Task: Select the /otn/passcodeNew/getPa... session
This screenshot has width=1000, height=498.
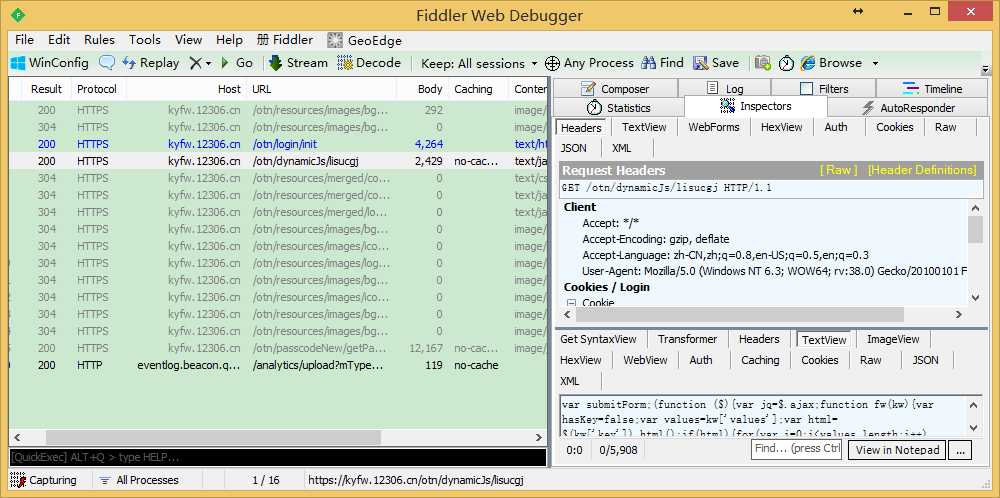Action: (x=278, y=348)
